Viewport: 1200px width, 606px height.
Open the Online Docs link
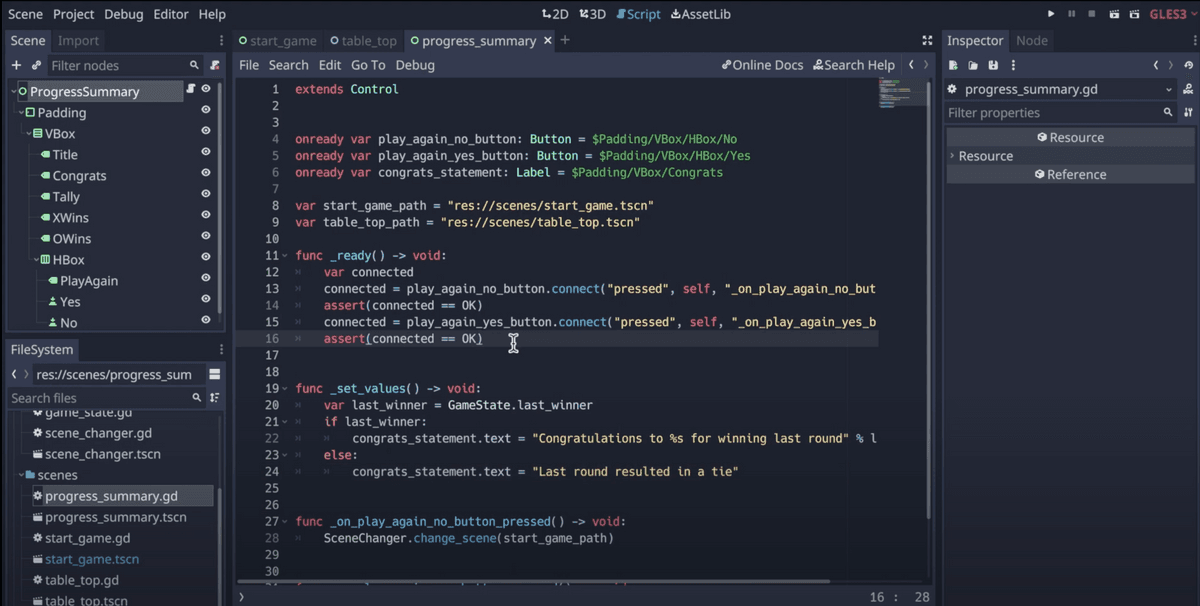(762, 64)
